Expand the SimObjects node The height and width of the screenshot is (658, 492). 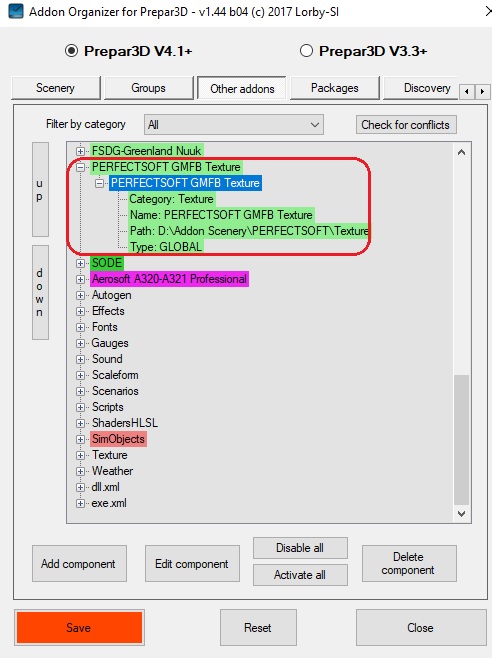tap(80, 439)
